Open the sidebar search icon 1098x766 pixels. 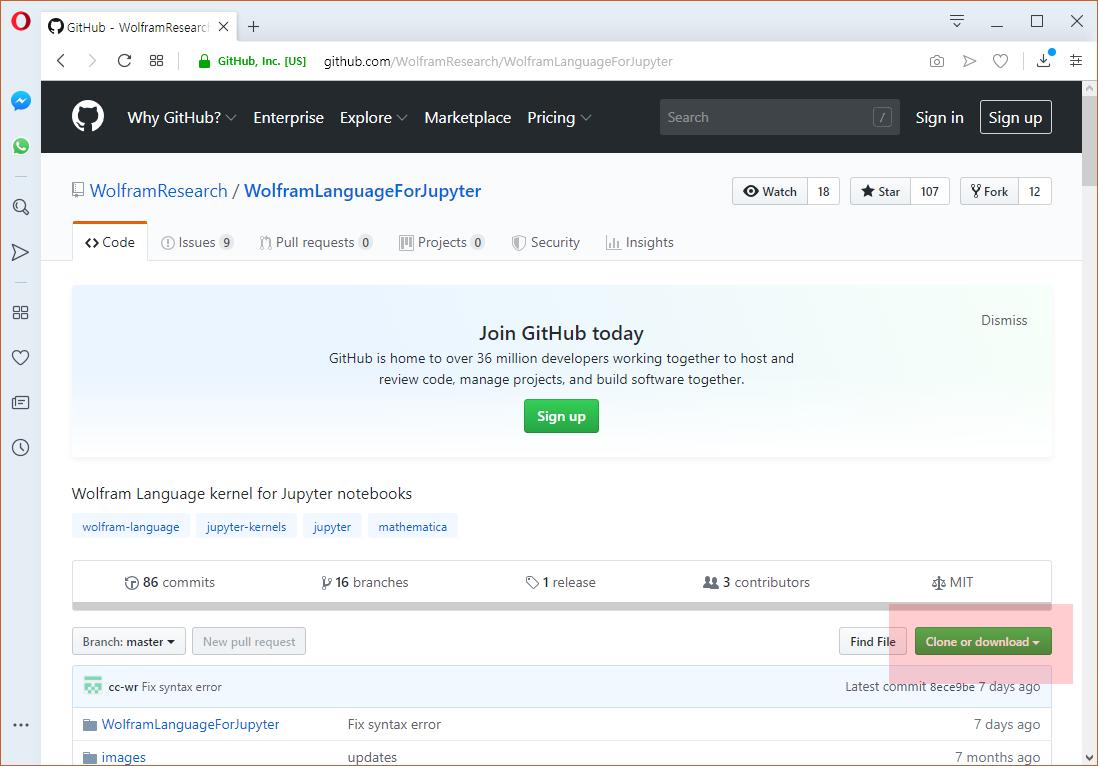(x=21, y=207)
